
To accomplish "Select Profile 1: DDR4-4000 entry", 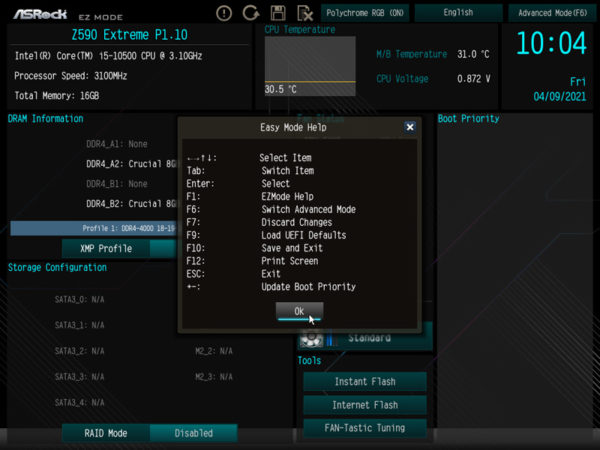I will pos(94,228).
